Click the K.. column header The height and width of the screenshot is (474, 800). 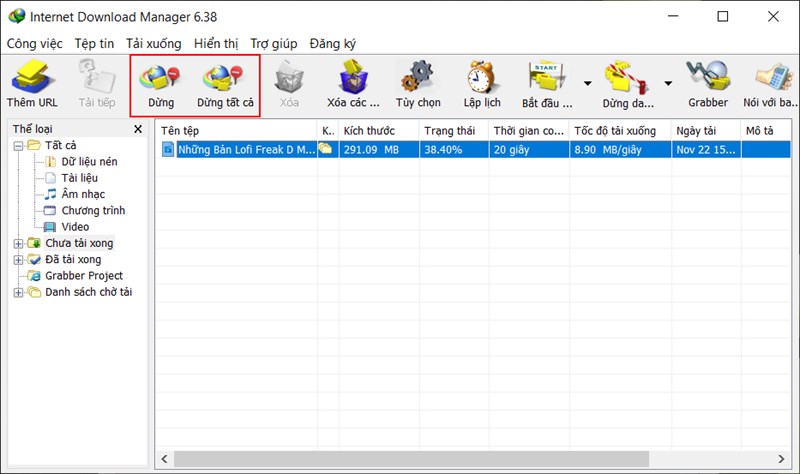coord(328,131)
